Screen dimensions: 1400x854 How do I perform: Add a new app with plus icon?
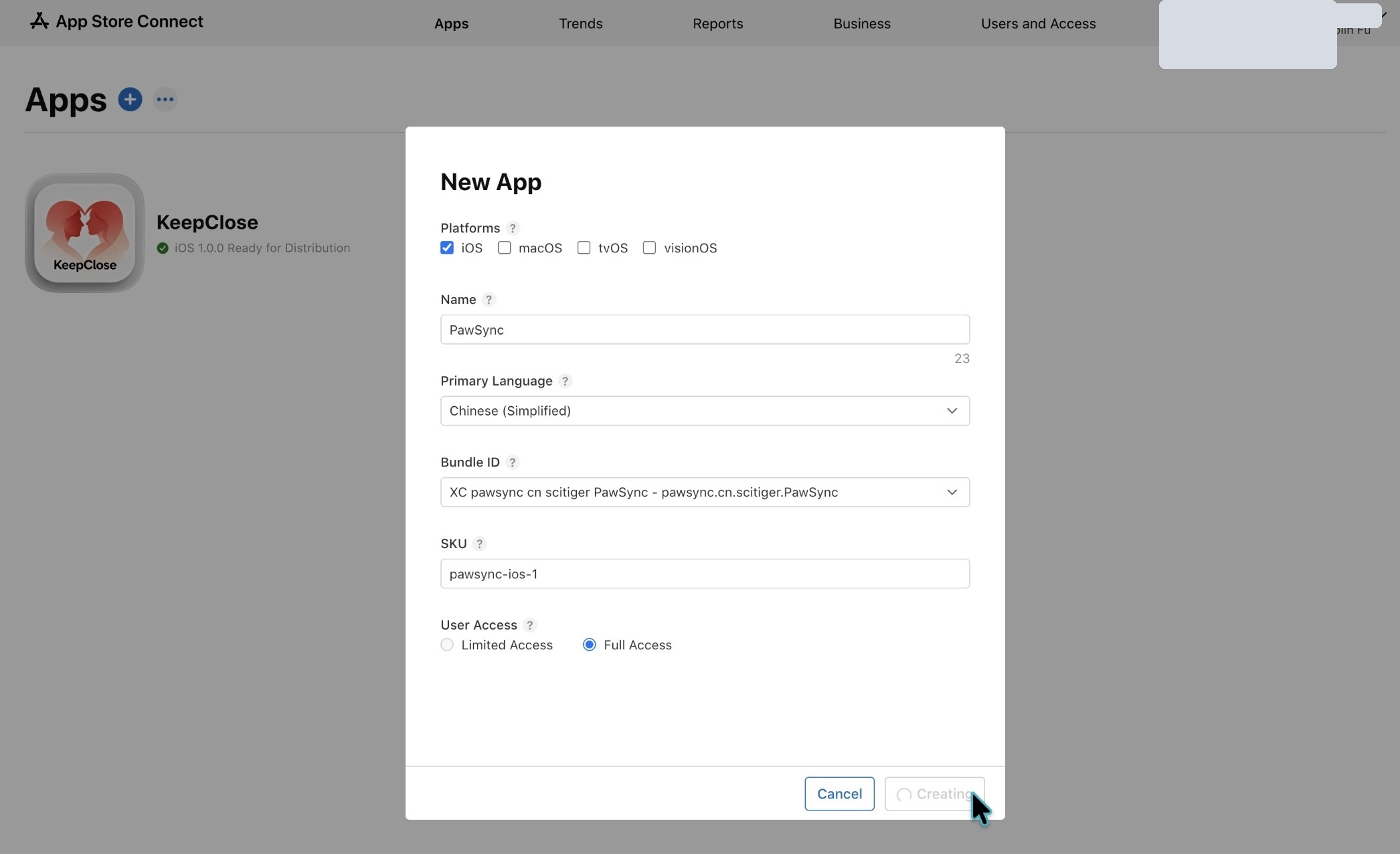(x=130, y=100)
